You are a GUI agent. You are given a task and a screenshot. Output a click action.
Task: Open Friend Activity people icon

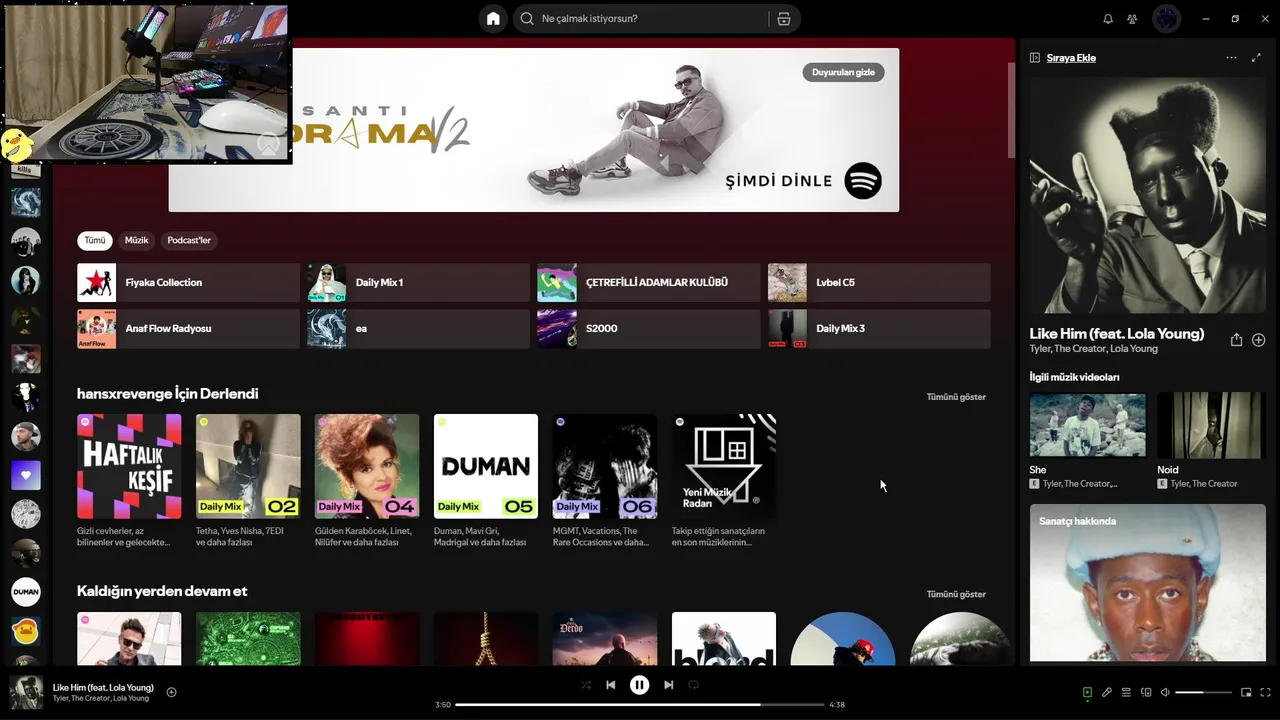tap(1132, 18)
